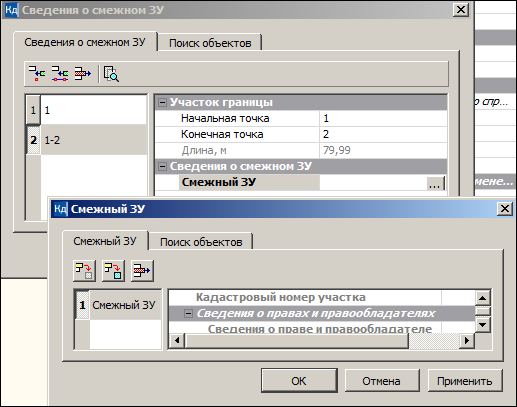Click second insert-row icon in upper toolbar

[x=60, y=73]
